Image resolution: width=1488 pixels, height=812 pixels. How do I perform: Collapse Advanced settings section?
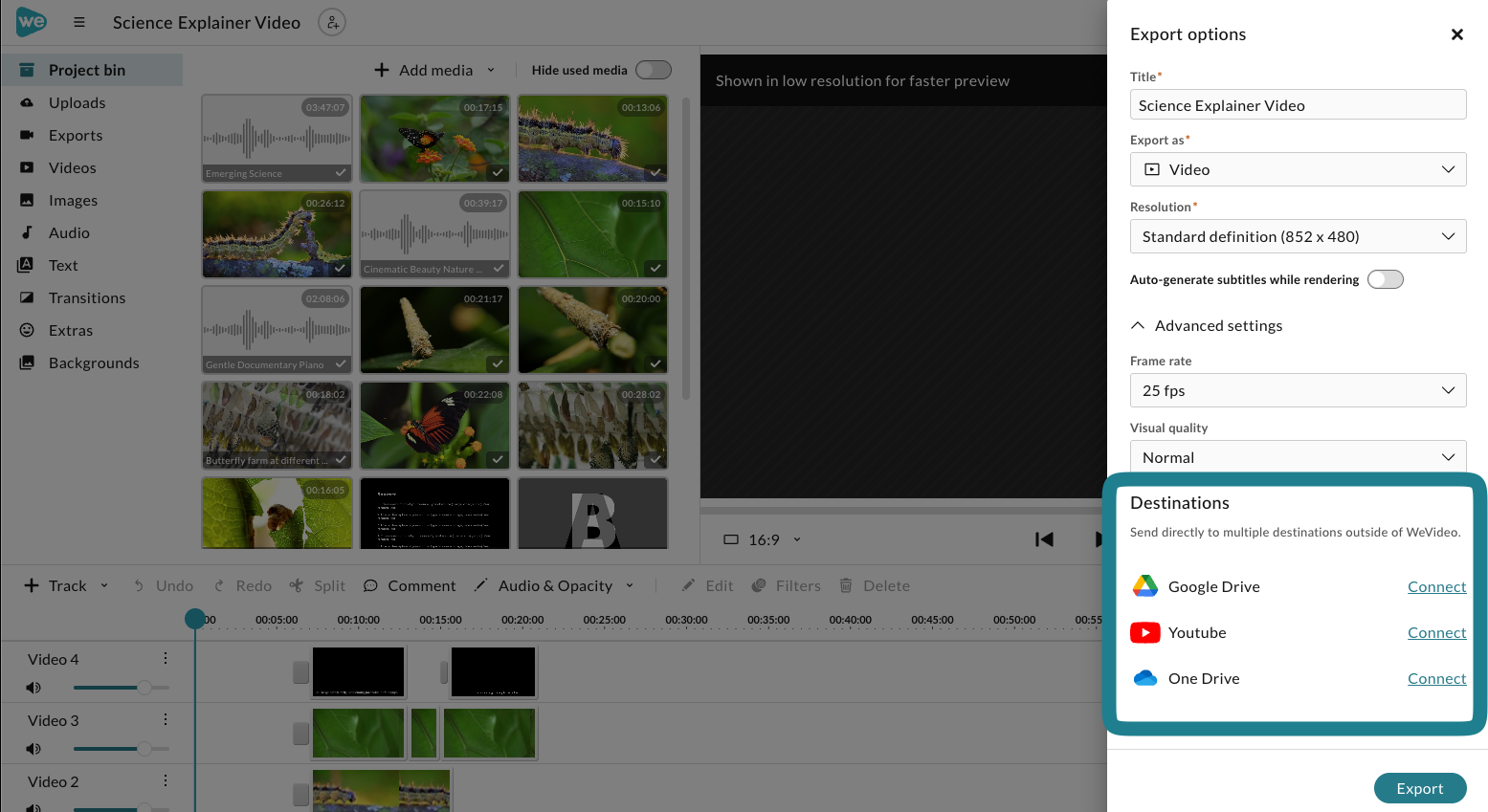point(1207,325)
